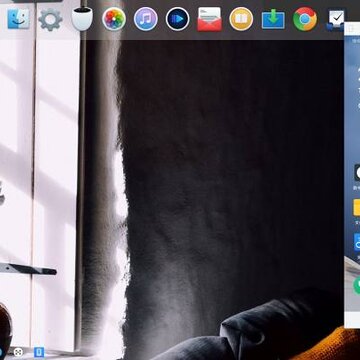Open the Photos app in dock
Screen dimensions: 360x360
pos(114,19)
